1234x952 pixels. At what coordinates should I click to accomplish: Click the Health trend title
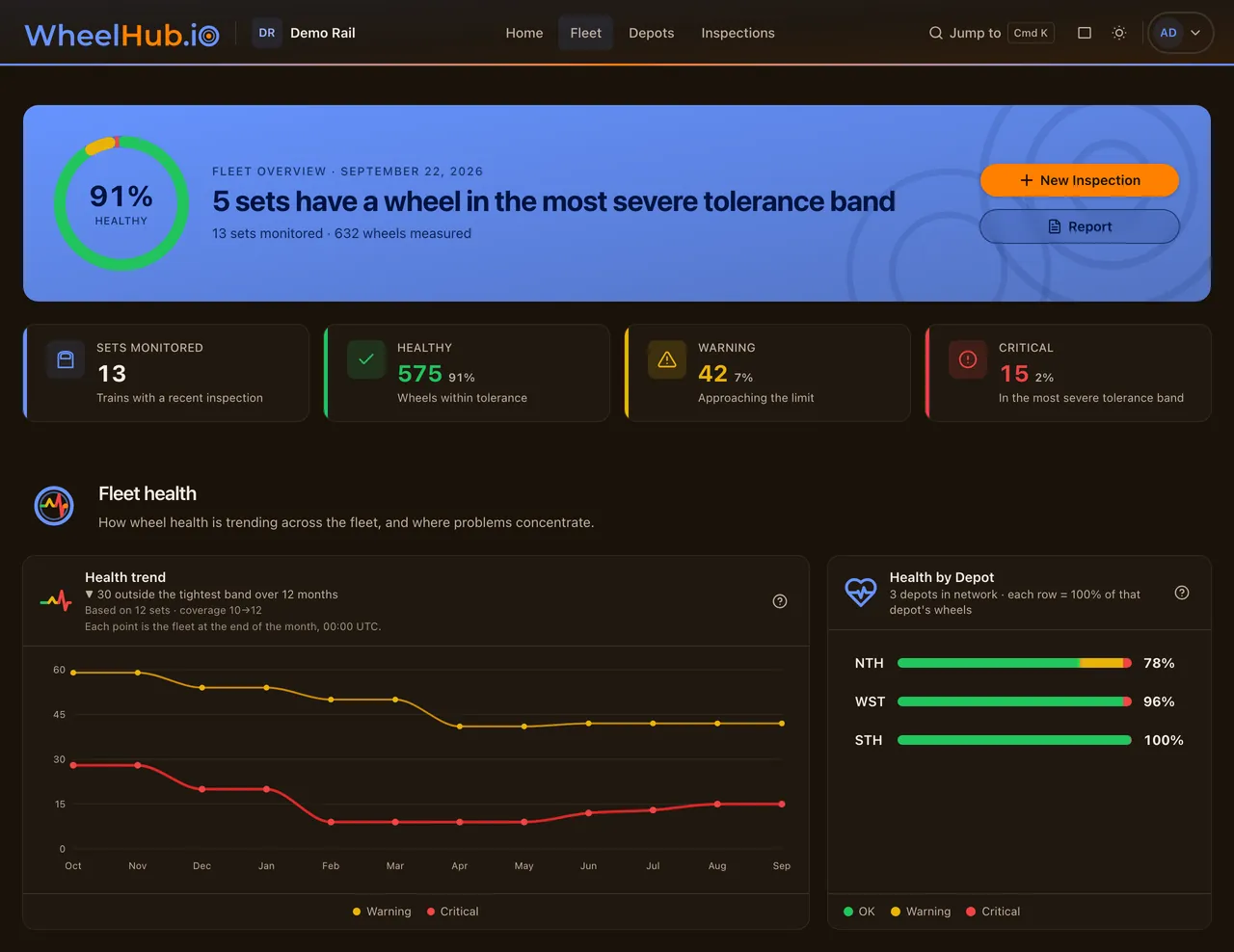pos(125,577)
